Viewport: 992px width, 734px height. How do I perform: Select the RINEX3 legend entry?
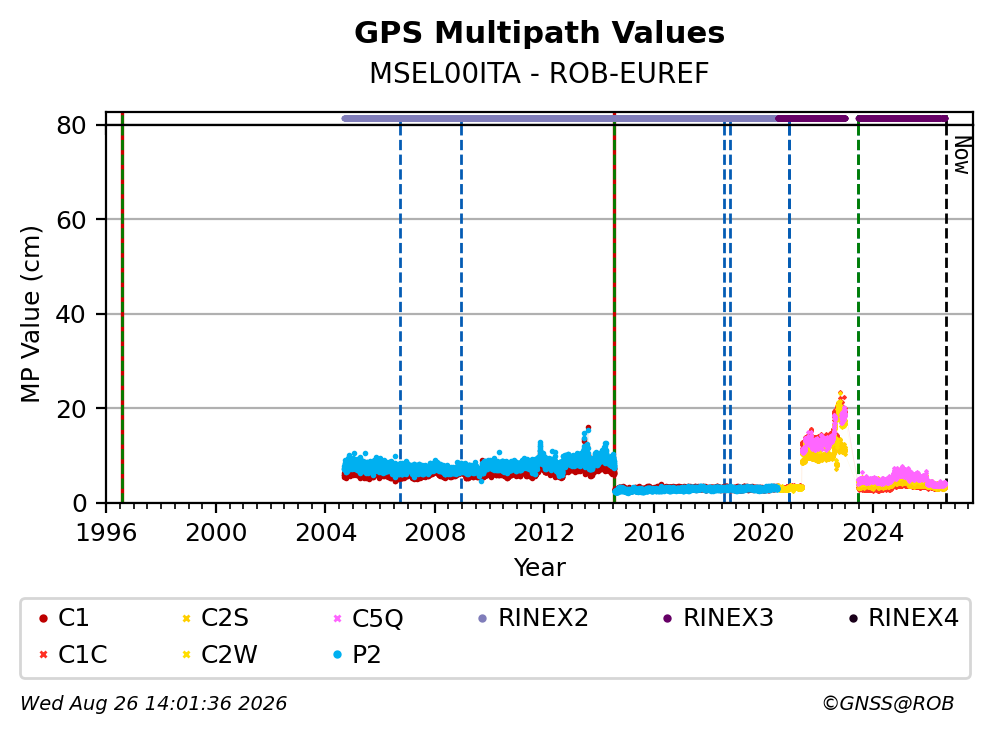point(718,618)
